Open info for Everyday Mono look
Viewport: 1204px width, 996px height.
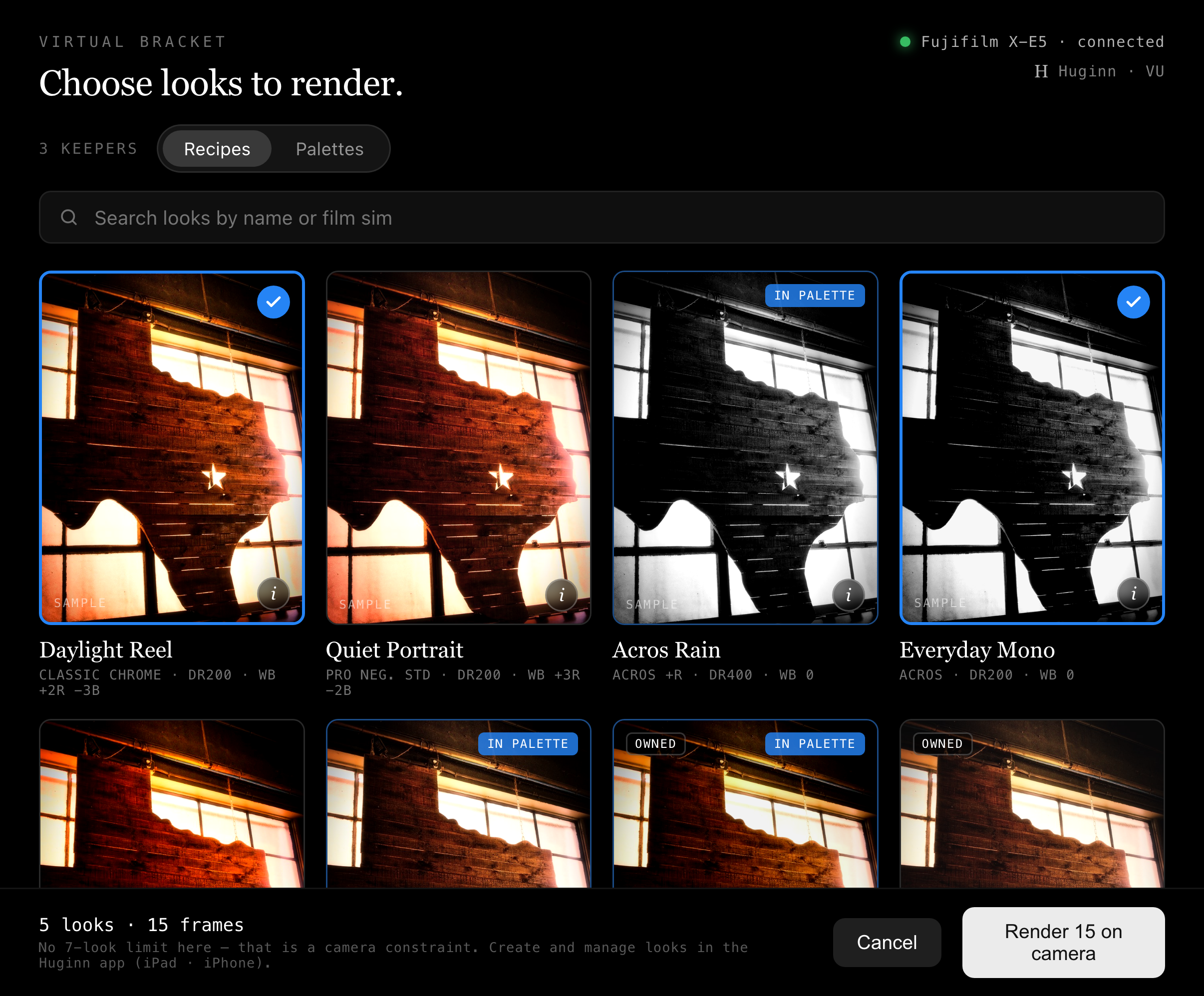[x=1134, y=594]
